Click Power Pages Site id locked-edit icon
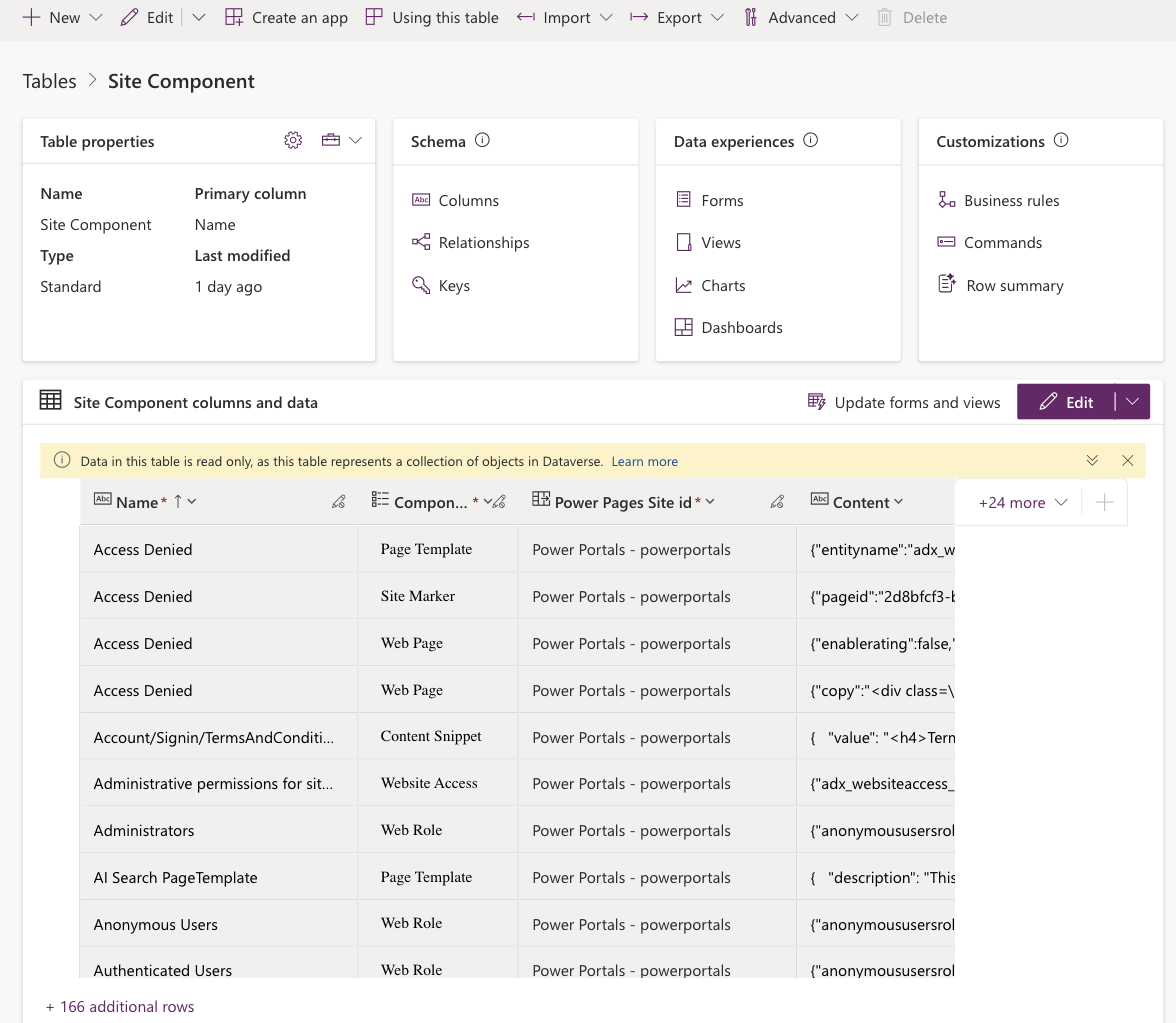This screenshot has width=1176, height=1023. pyautogui.click(x=777, y=502)
